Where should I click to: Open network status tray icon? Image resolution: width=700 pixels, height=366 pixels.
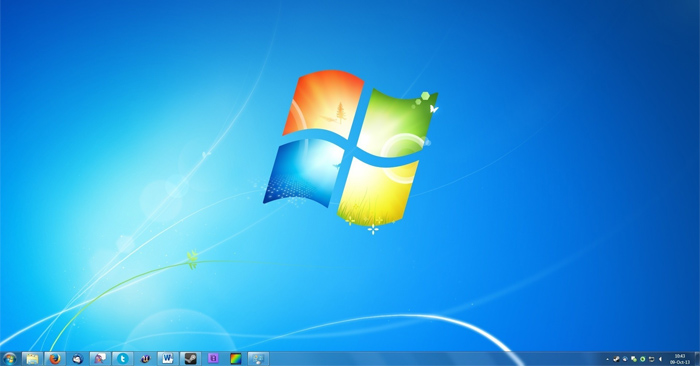click(x=651, y=359)
